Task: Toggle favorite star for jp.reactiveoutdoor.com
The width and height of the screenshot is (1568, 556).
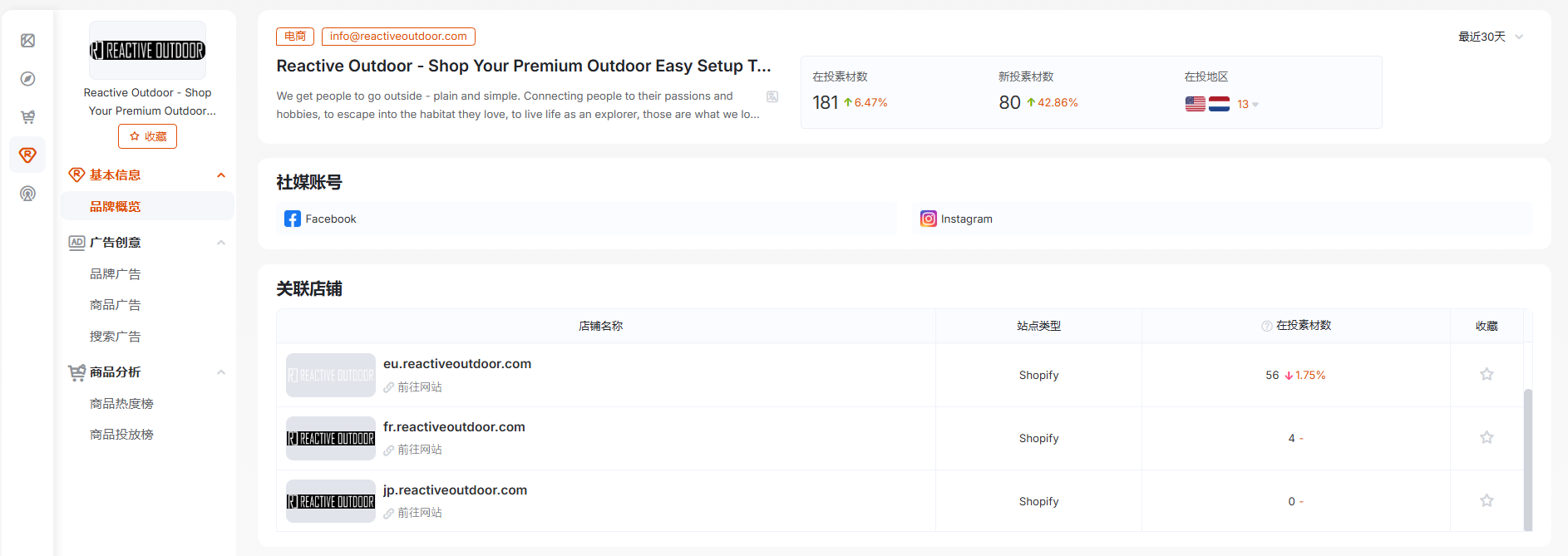Action: click(x=1487, y=500)
